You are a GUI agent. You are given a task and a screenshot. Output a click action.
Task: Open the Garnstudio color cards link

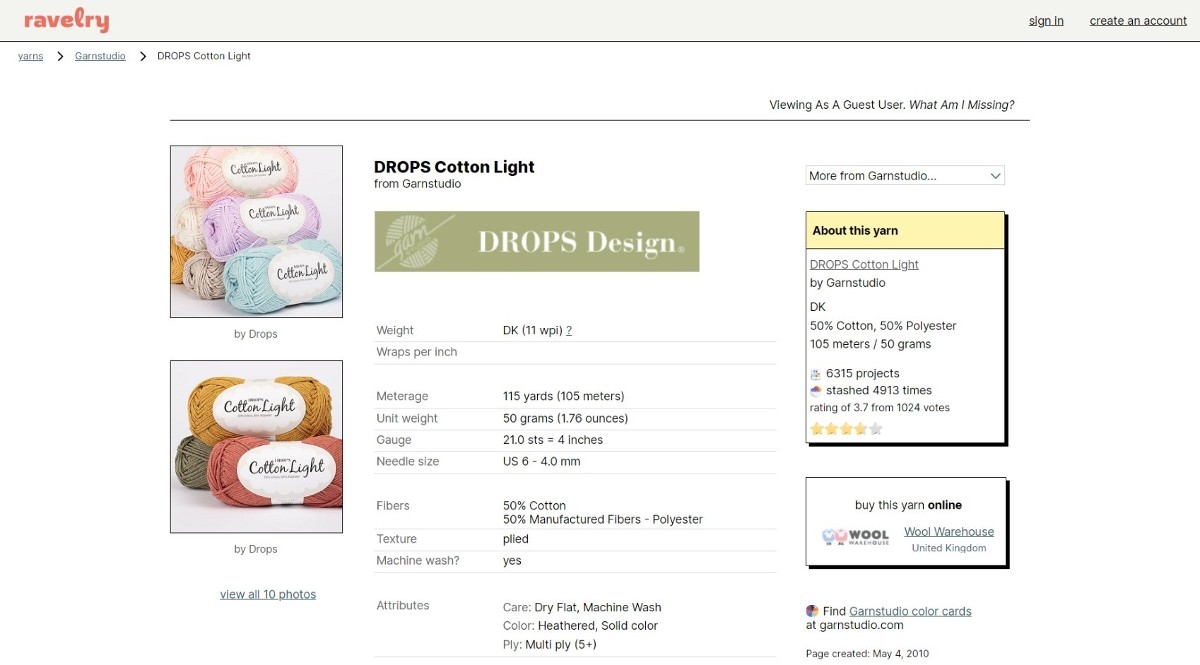coord(910,611)
